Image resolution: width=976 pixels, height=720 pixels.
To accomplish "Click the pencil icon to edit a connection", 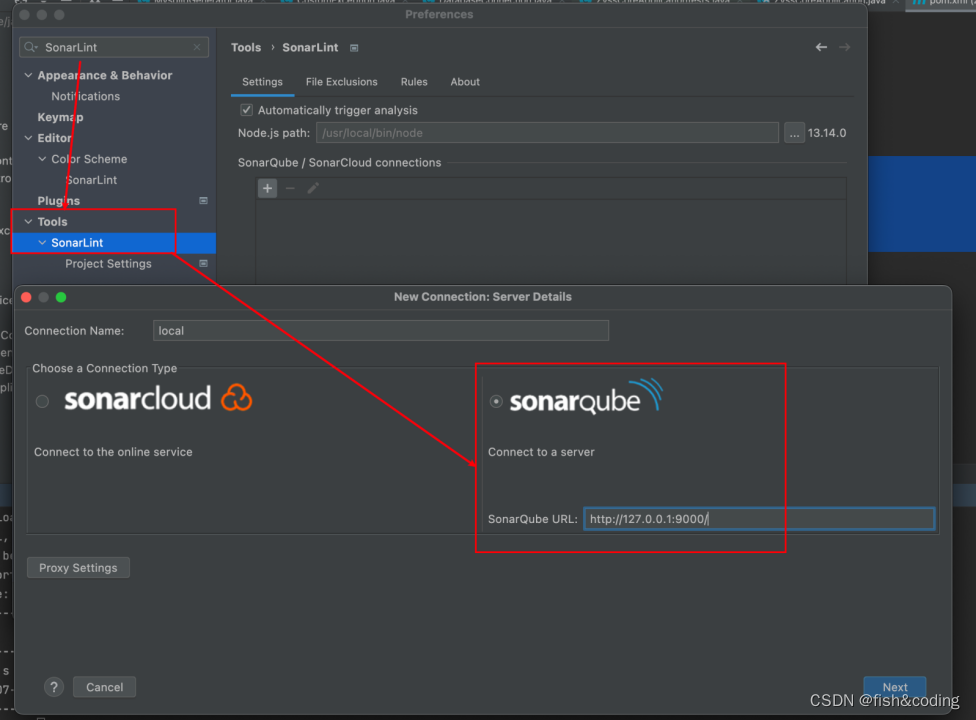I will (x=313, y=188).
